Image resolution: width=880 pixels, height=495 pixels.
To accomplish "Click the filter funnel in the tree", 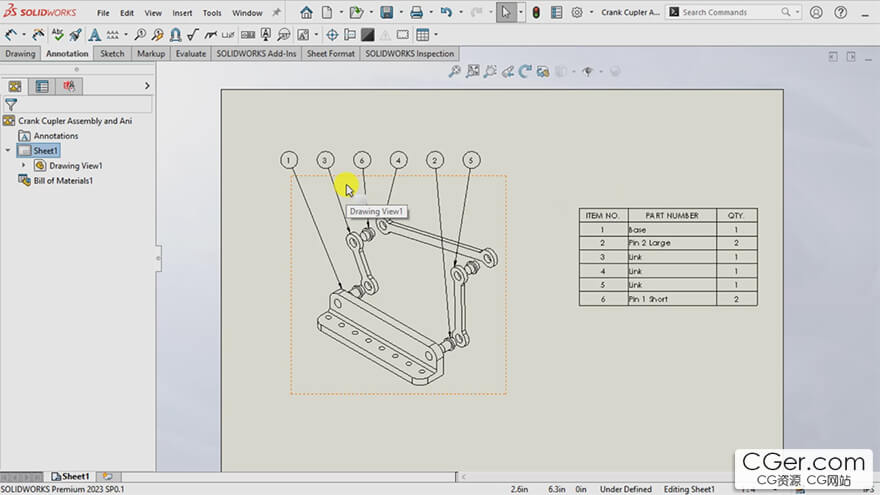I will (11, 104).
